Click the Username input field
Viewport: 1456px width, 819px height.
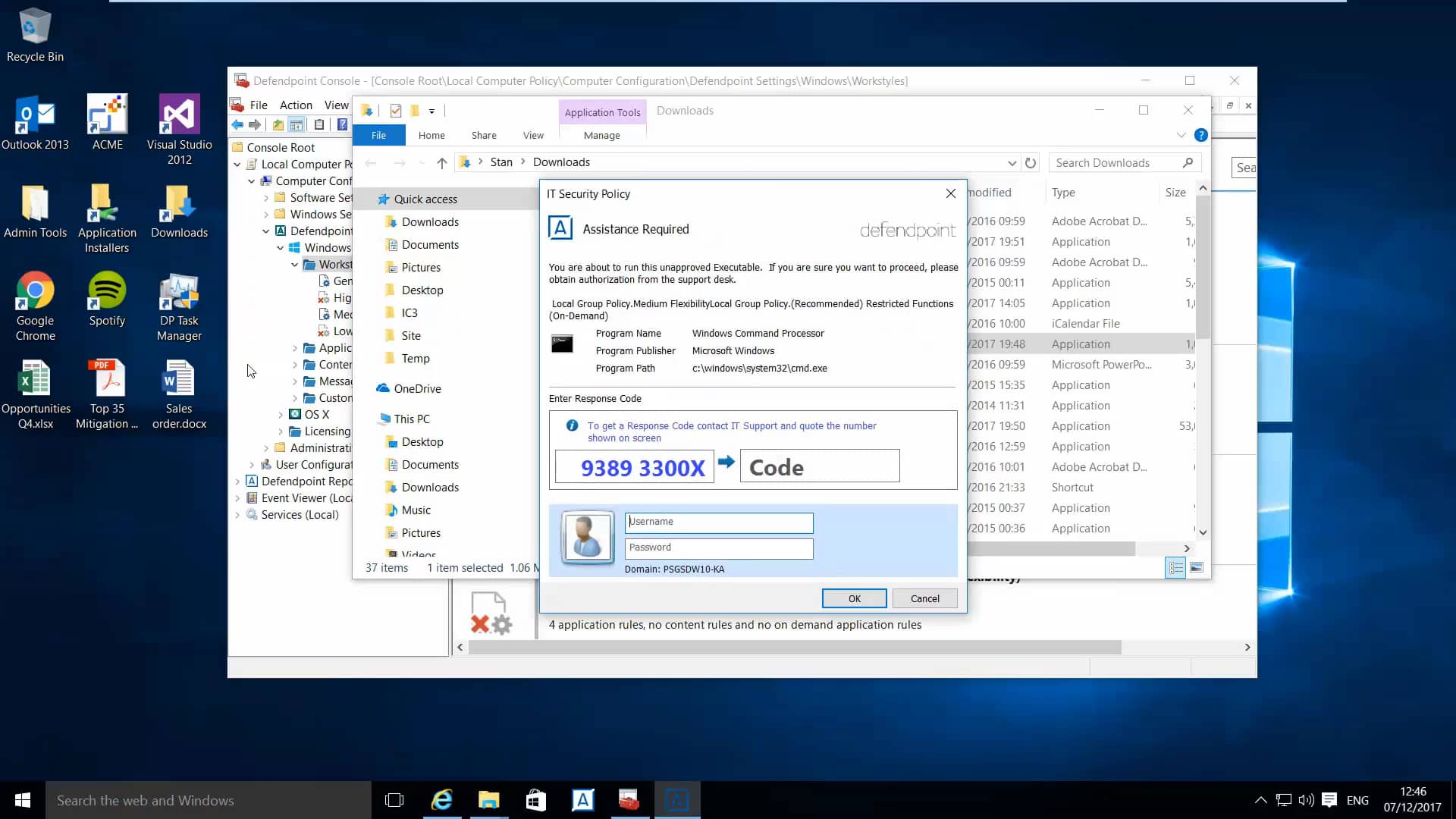point(718,522)
